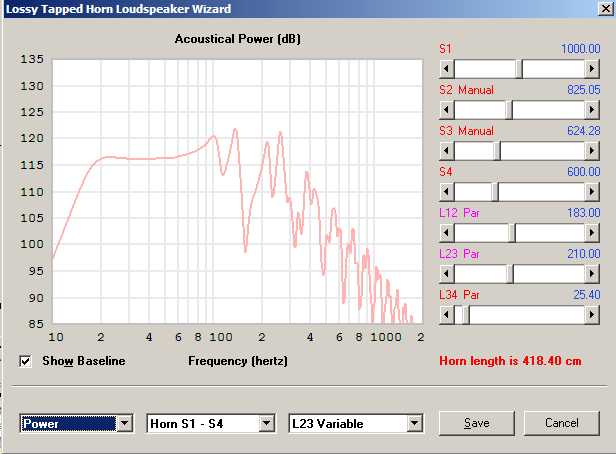Click the right arrow of the L23 Par slider

[x=592, y=274]
